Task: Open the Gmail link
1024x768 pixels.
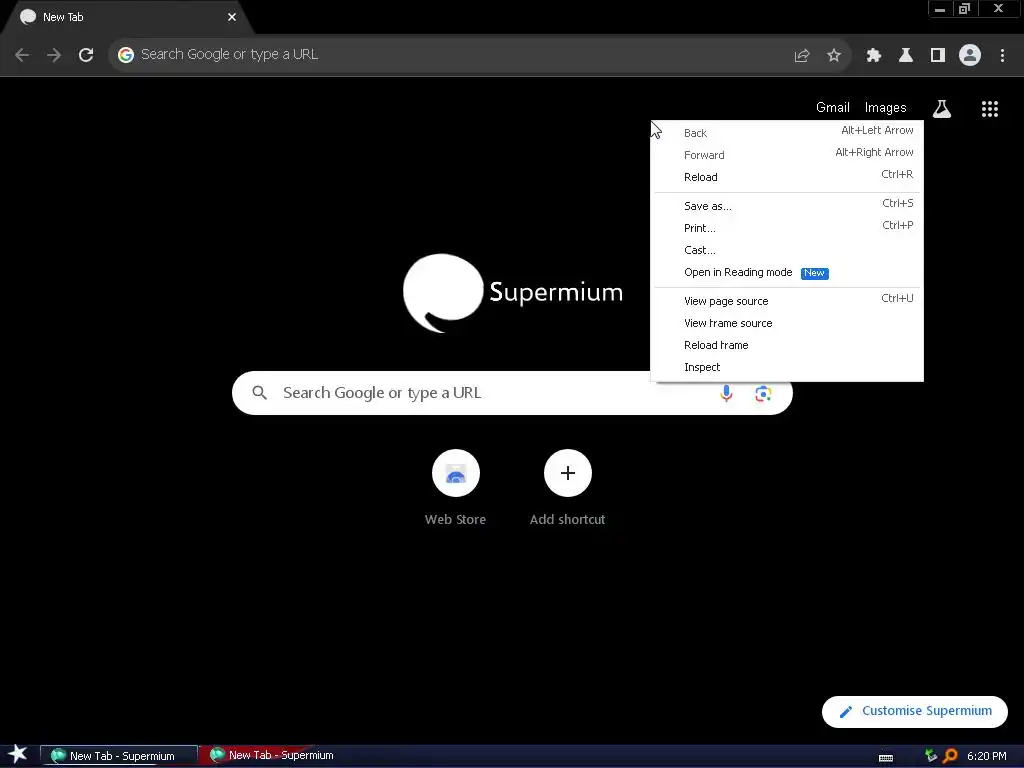Action: [833, 108]
